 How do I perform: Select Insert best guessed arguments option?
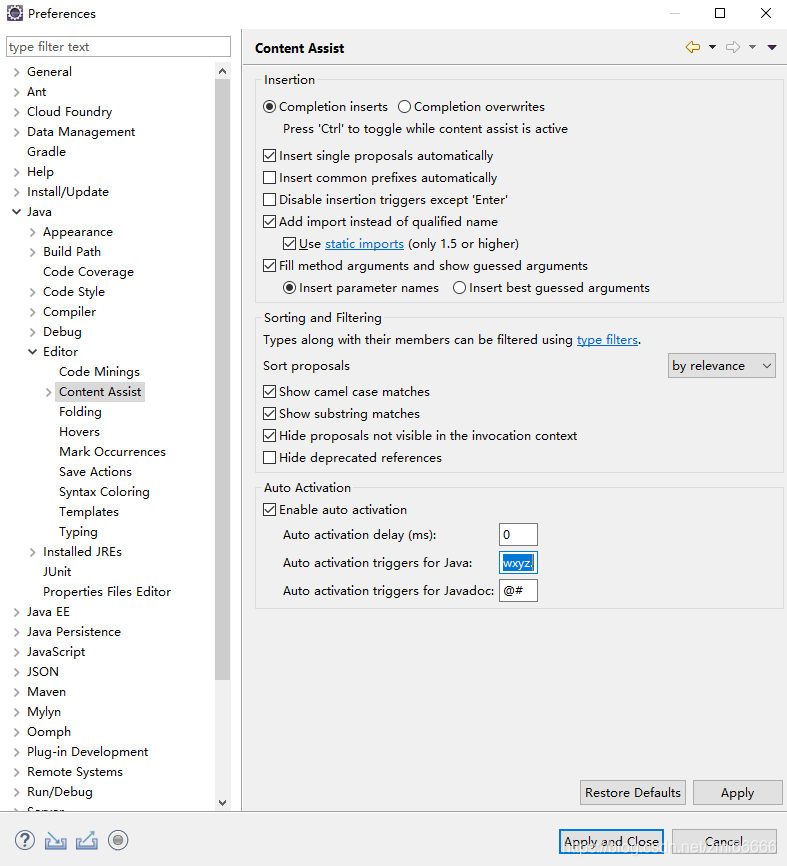[459, 288]
